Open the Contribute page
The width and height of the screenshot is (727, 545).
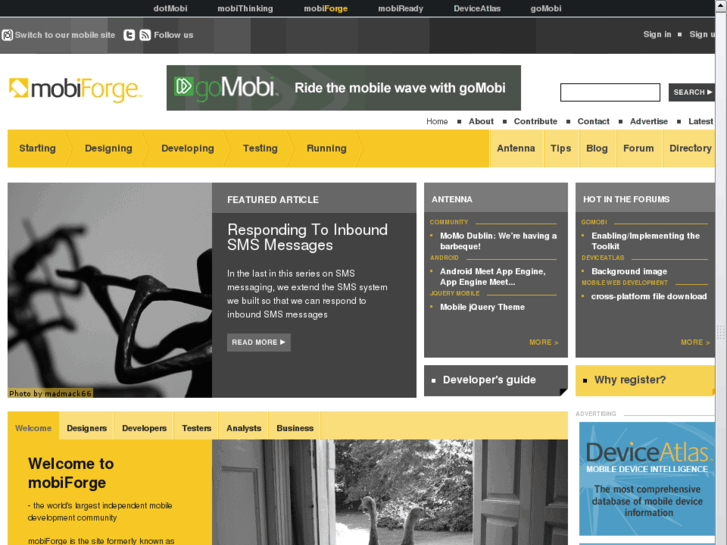(x=536, y=122)
